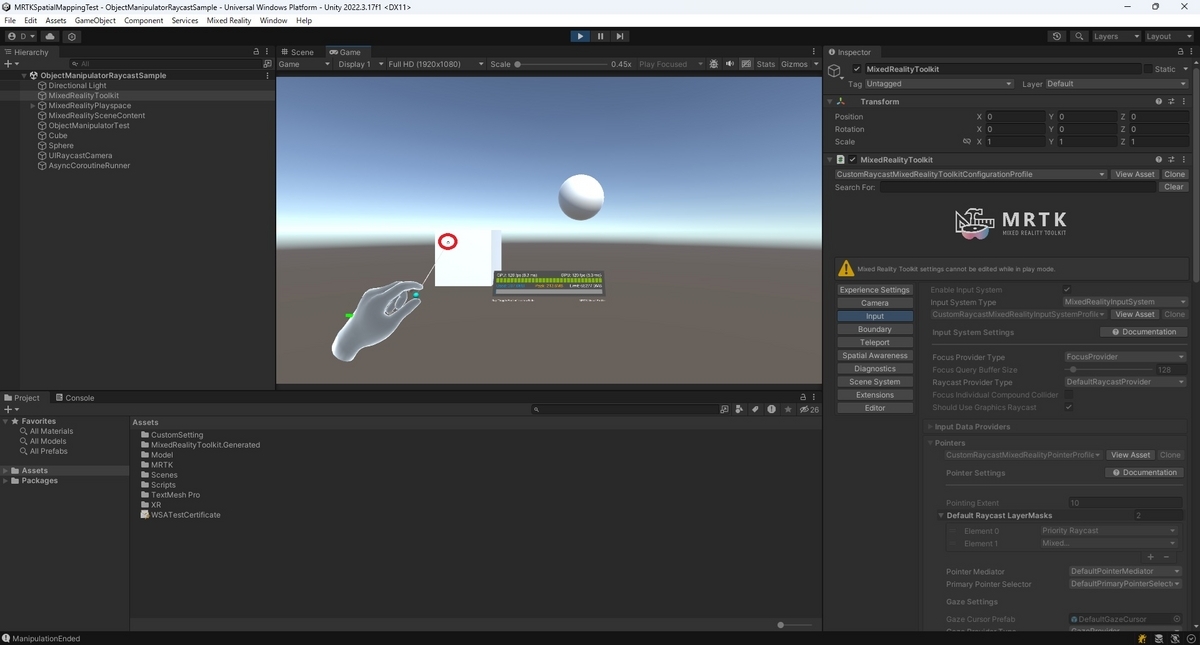This screenshot has width=1200, height=645.
Task: Click the Clear search button
Action: (1174, 187)
